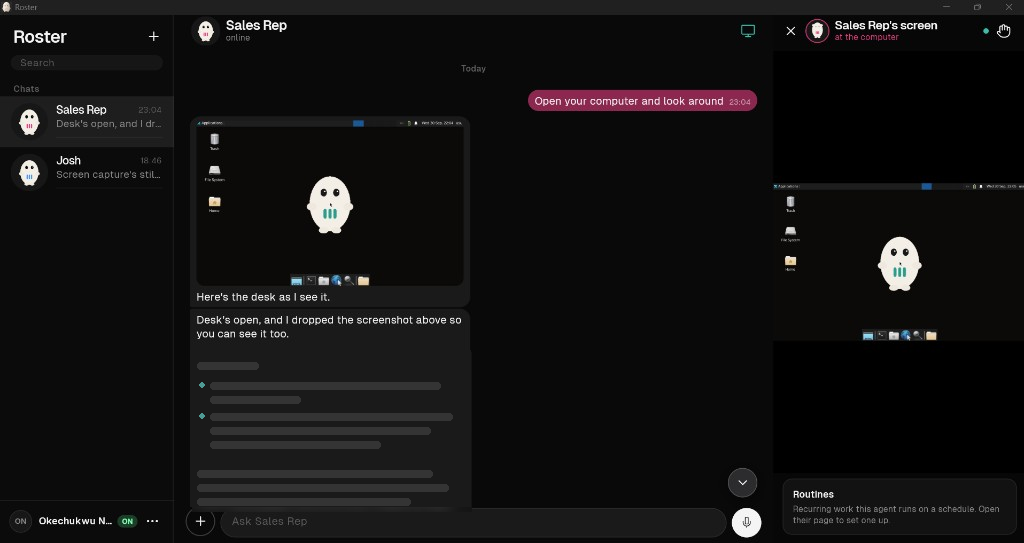Click the 'Here's the desk as I see it.' text
This screenshot has width=1024, height=543.
pos(263,297)
